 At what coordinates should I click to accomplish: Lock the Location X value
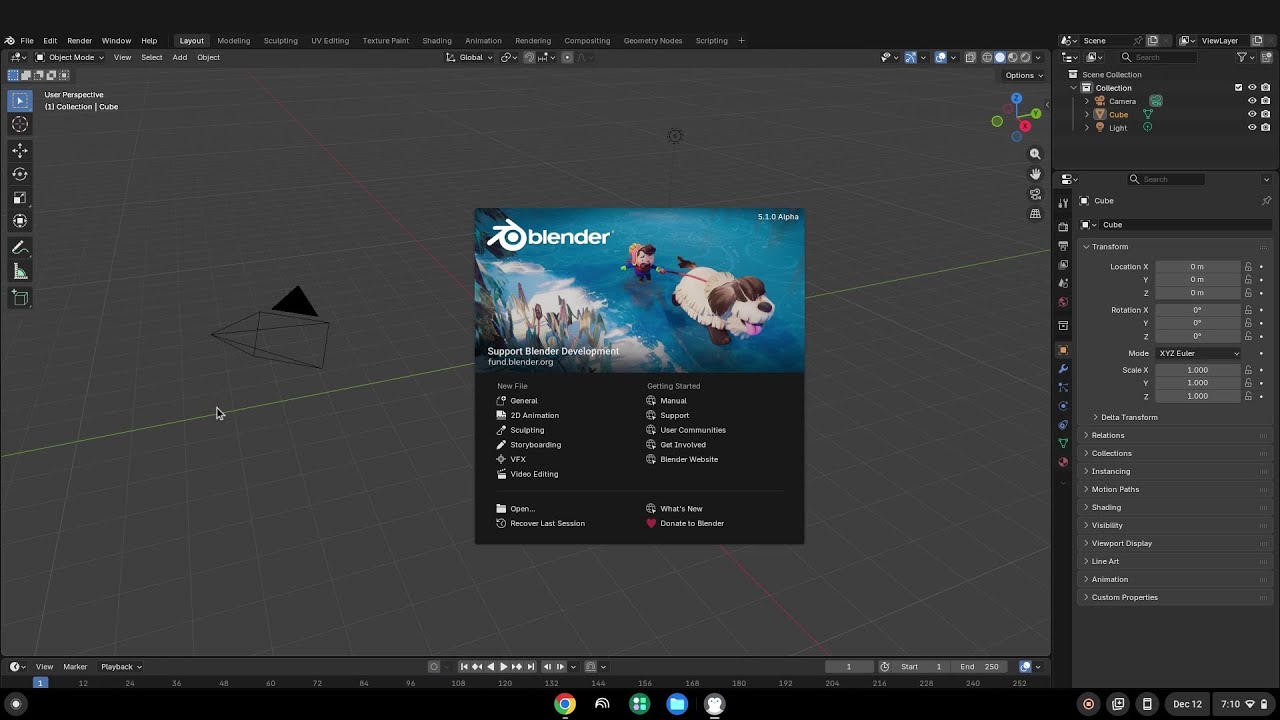tap(1248, 267)
